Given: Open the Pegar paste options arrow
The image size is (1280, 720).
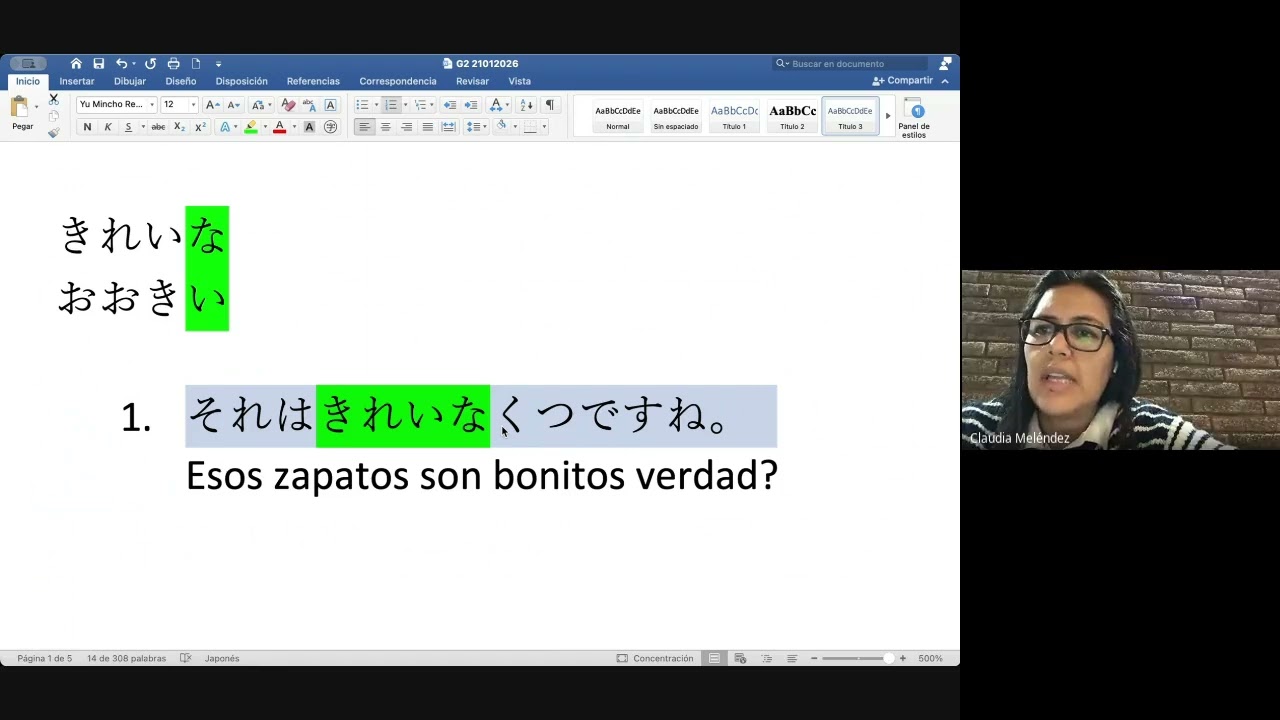Looking at the screenshot, I should click(x=36, y=107).
